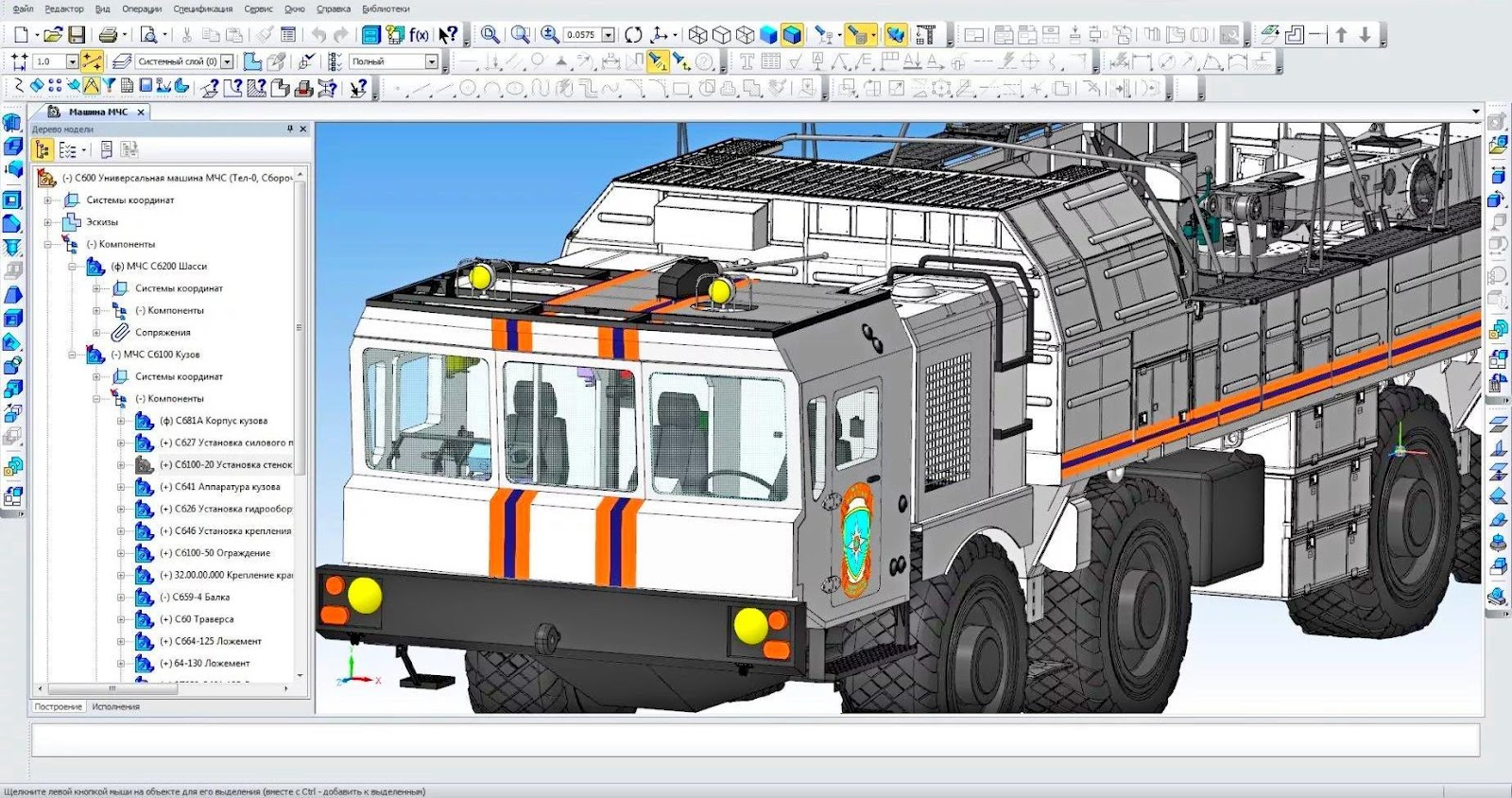This screenshot has width=1512, height=798.
Task: Toggle highlighted filter flashlight-cube button in top toolbar
Action: (x=859, y=35)
